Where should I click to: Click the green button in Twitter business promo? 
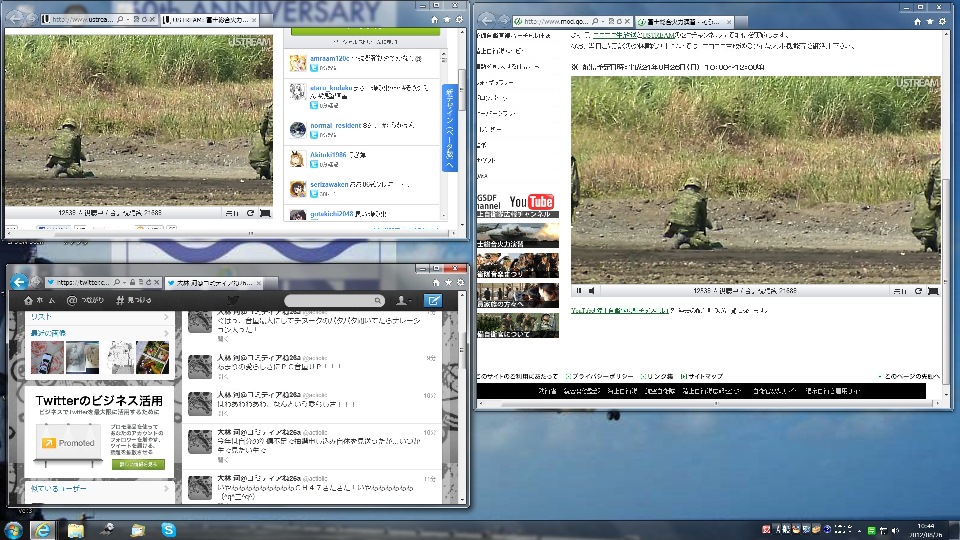click(x=138, y=464)
